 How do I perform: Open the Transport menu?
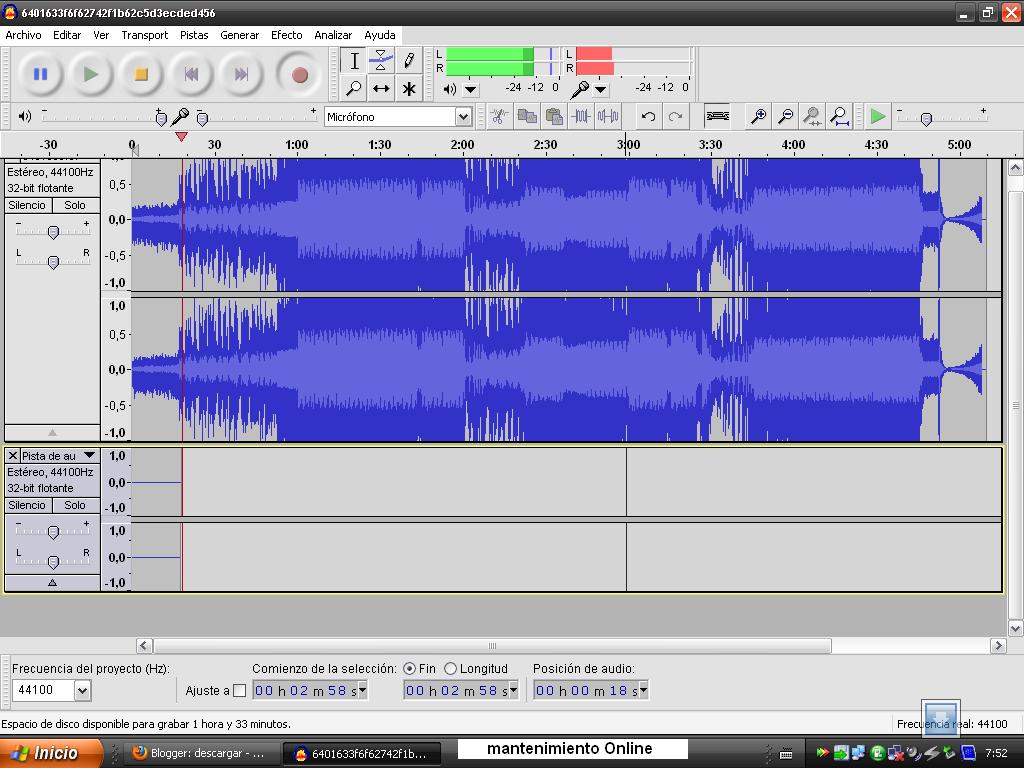coord(144,34)
